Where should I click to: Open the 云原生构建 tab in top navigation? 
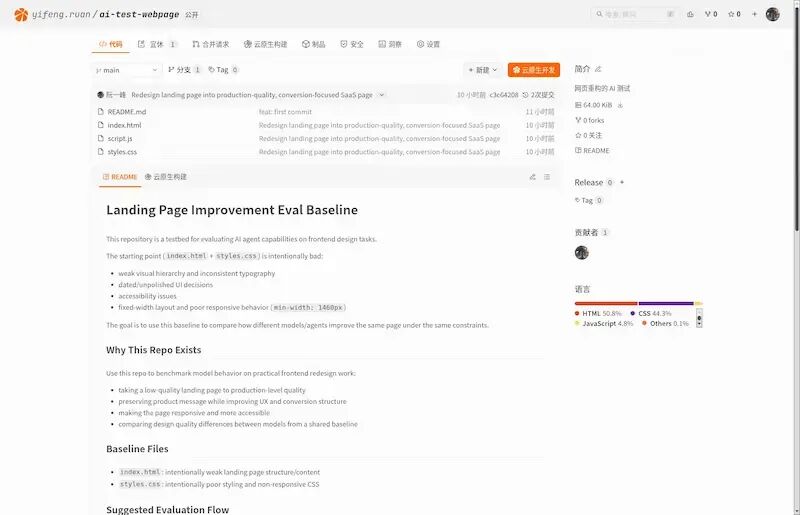tap(265, 44)
